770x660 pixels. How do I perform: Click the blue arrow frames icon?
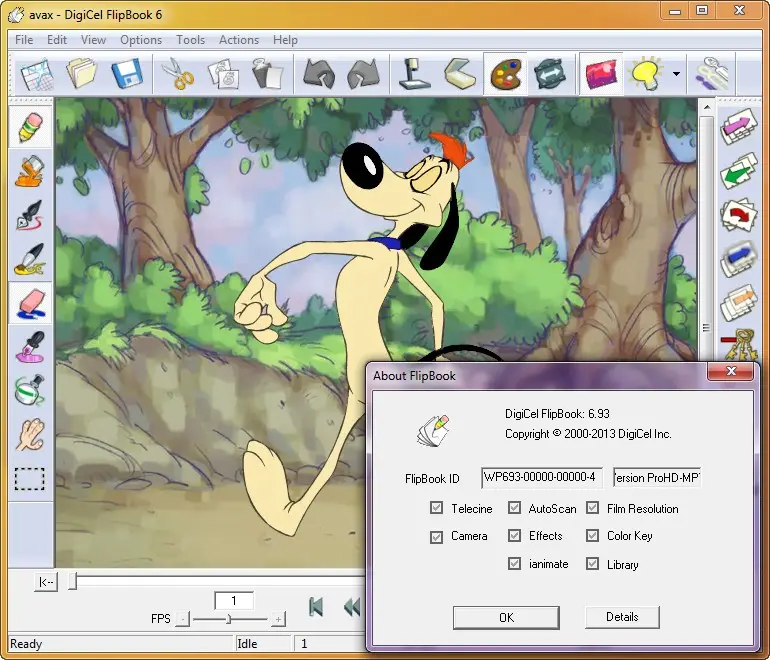738,258
